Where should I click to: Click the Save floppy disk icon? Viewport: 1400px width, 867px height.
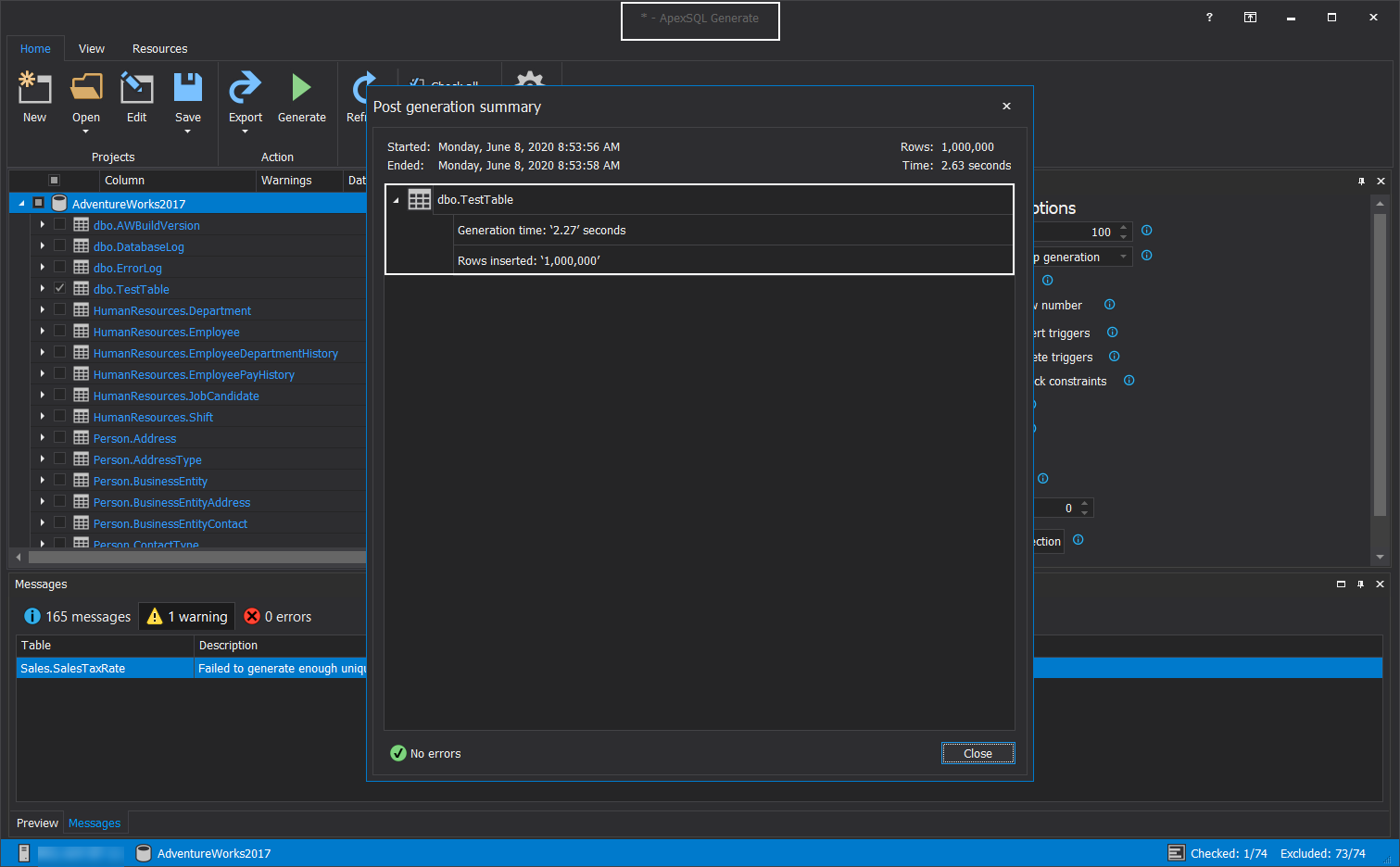(x=188, y=88)
